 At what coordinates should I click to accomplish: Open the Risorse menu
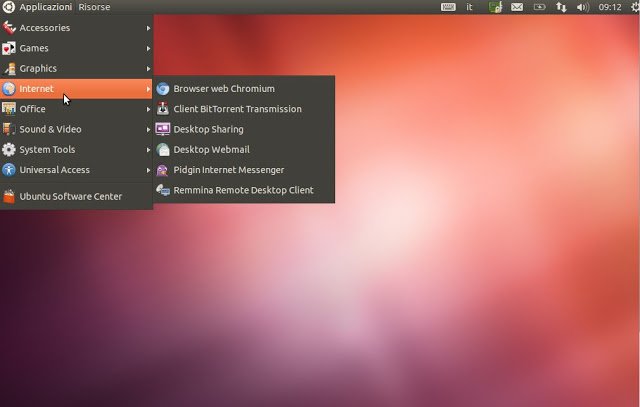[94, 7]
